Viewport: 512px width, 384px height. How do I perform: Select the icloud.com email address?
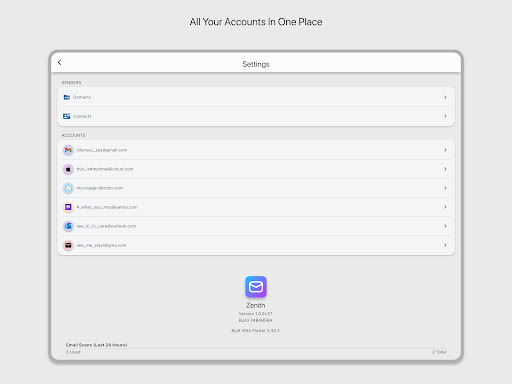pyautogui.click(x=105, y=169)
